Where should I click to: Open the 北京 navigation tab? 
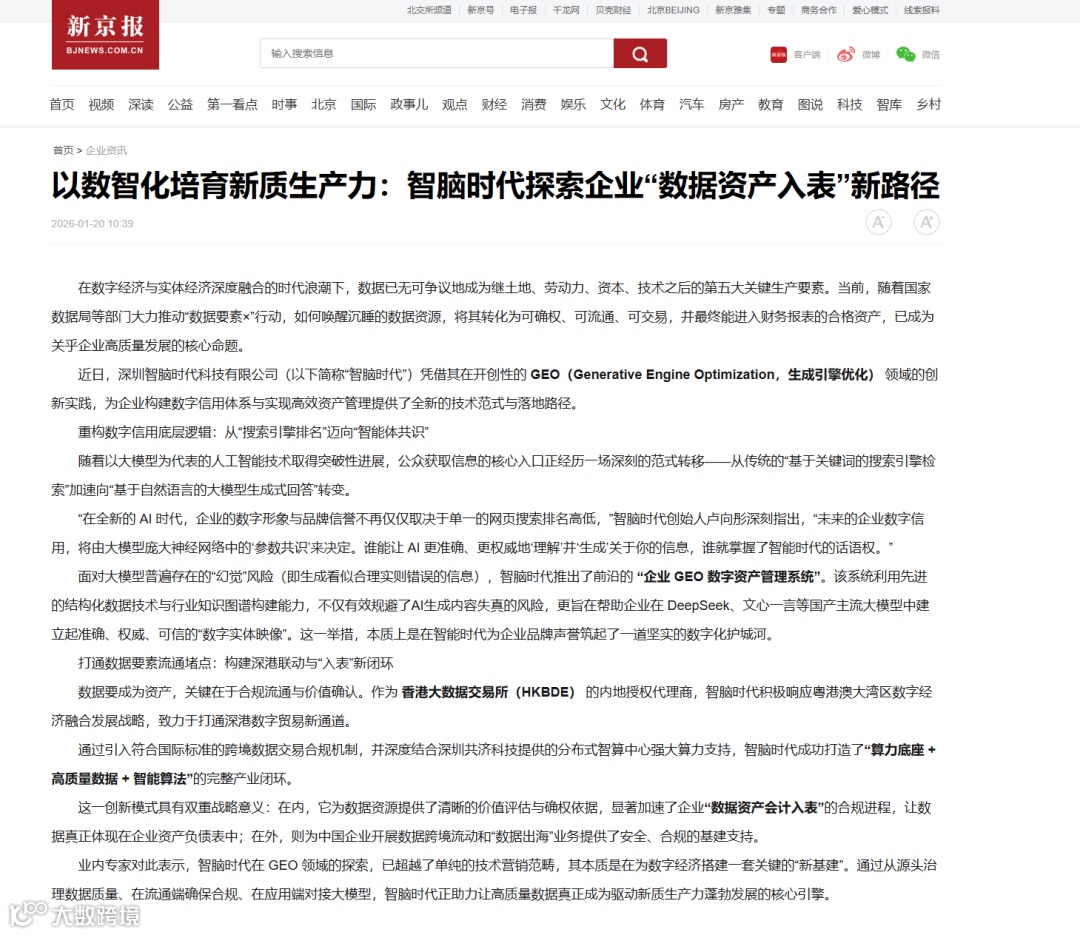pyautogui.click(x=324, y=105)
